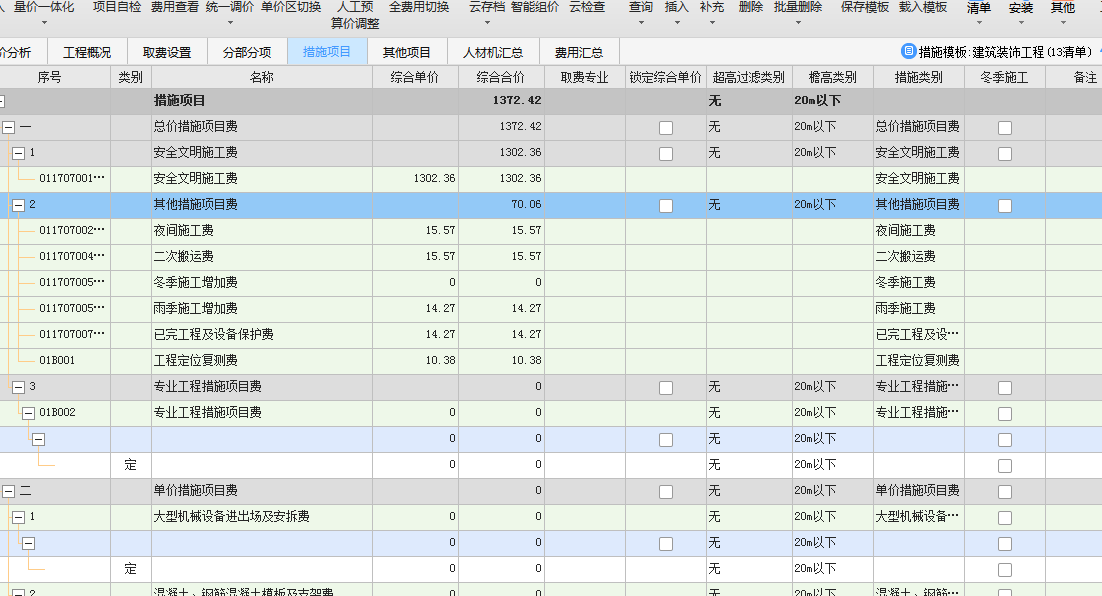Open 人工预算价调整 tool
The height and width of the screenshot is (596, 1102).
(x=355, y=15)
